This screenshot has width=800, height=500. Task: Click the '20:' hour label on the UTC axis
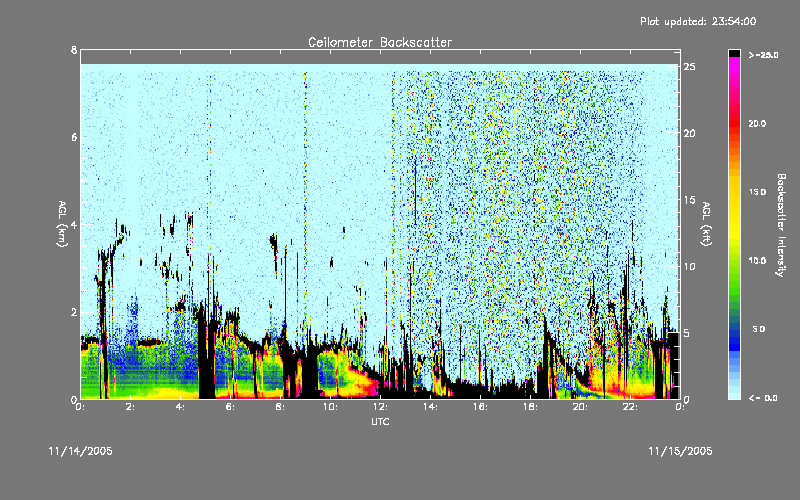tap(580, 407)
